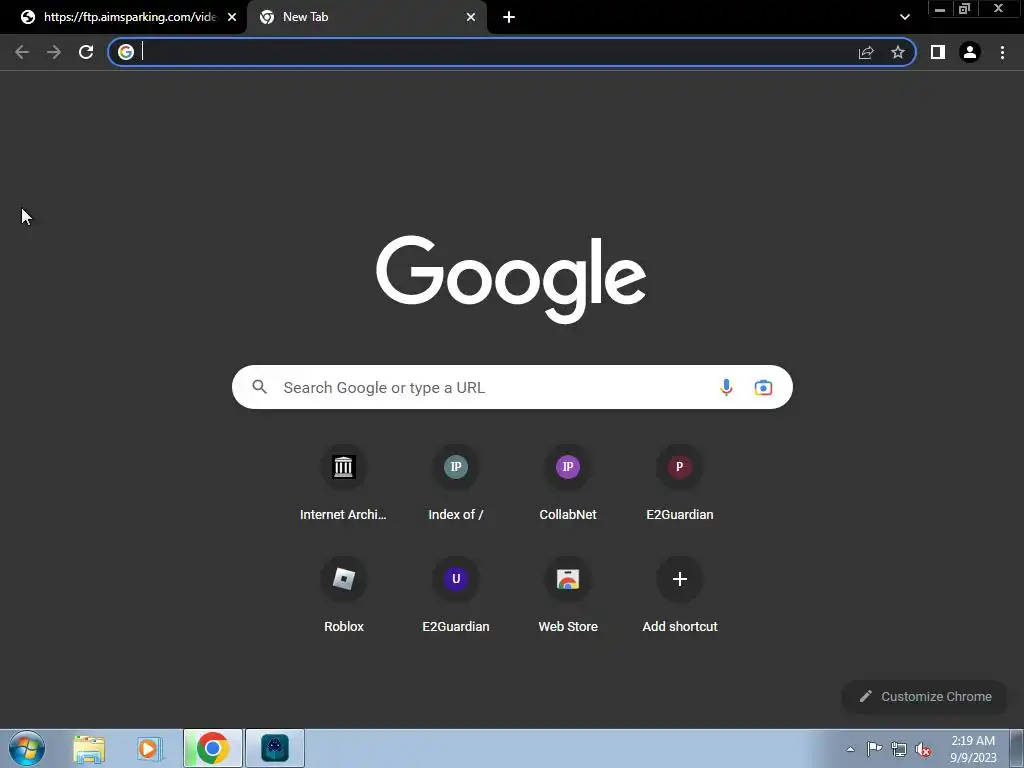This screenshot has width=1024, height=768.
Task: Open the Chrome profile avatar menu
Action: tap(970, 52)
